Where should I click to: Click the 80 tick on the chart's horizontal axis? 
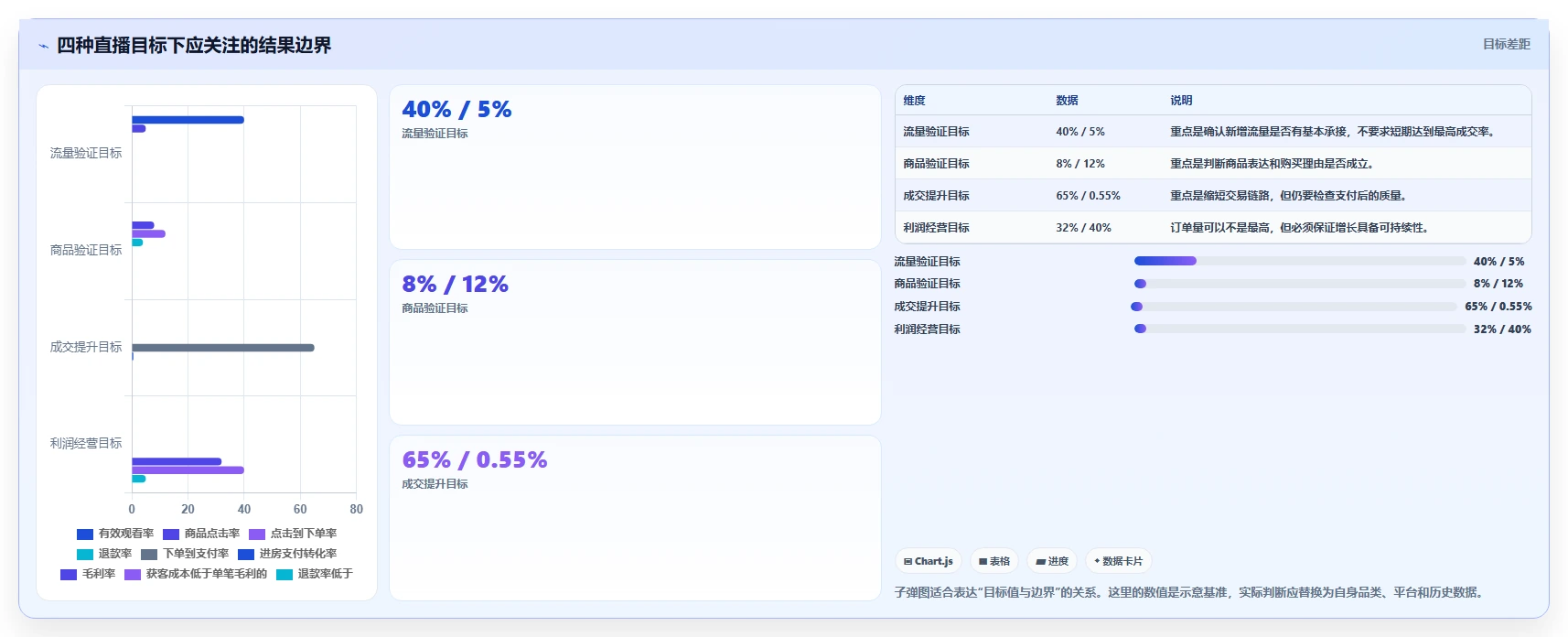tap(356, 510)
